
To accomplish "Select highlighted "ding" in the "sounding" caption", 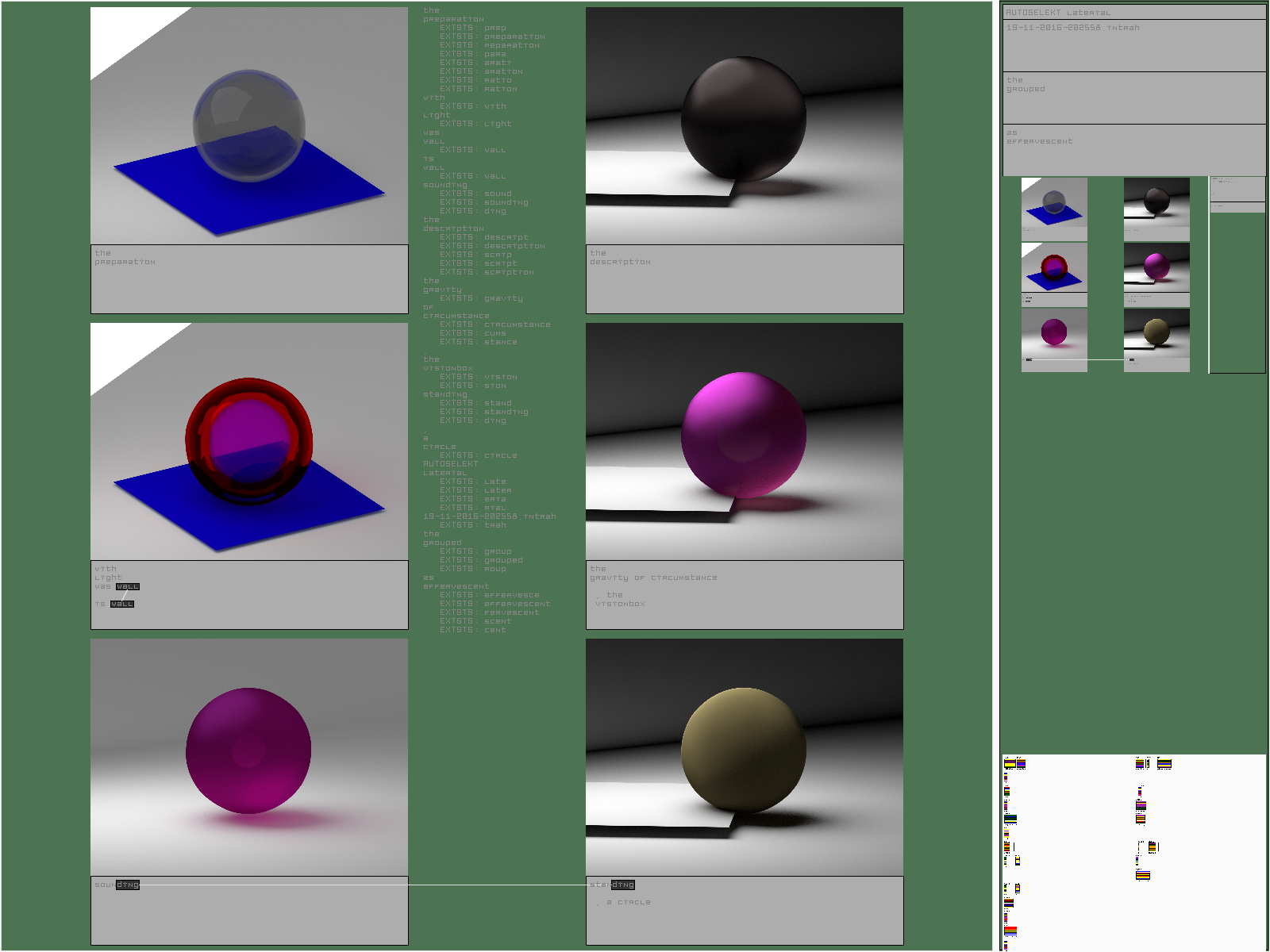I will point(128,885).
